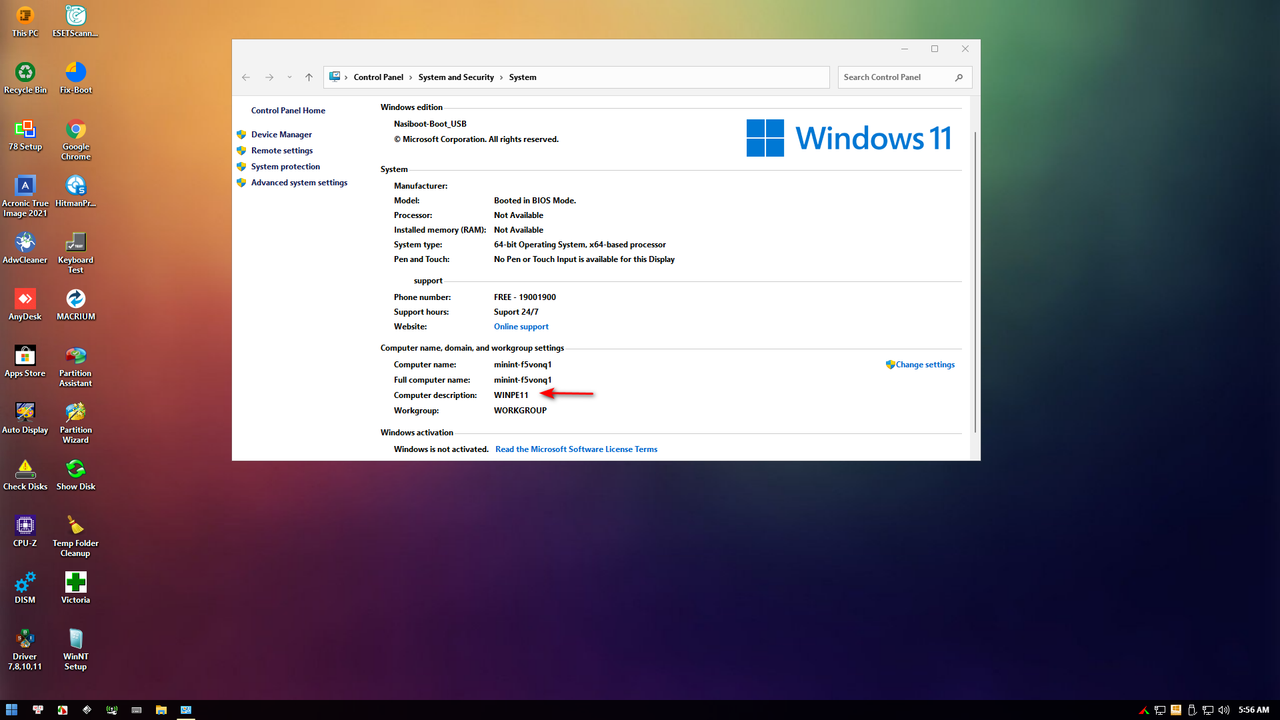This screenshot has height=720, width=1280.
Task: Open Advanced system settings link
Action: 299,182
